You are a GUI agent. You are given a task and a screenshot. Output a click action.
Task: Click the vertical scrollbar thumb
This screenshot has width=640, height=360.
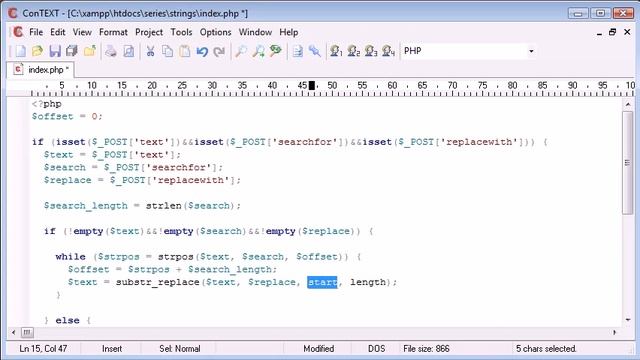pos(627,162)
